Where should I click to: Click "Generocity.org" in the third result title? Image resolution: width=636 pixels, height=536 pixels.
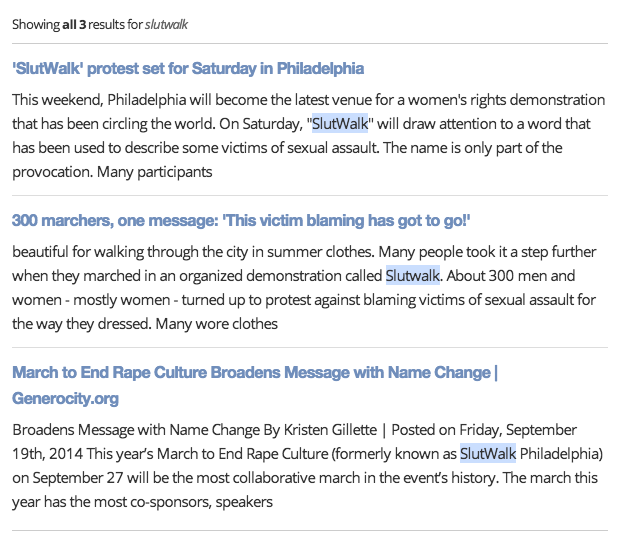coord(65,398)
